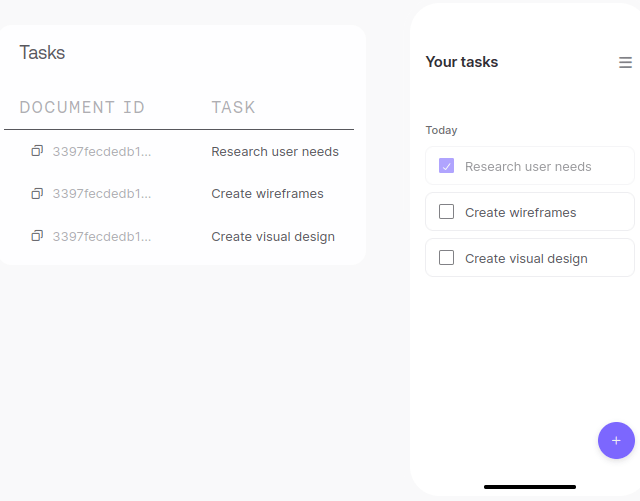Sort by the DOCUMENT ID column header
The height and width of the screenshot is (501, 640).
click(82, 107)
